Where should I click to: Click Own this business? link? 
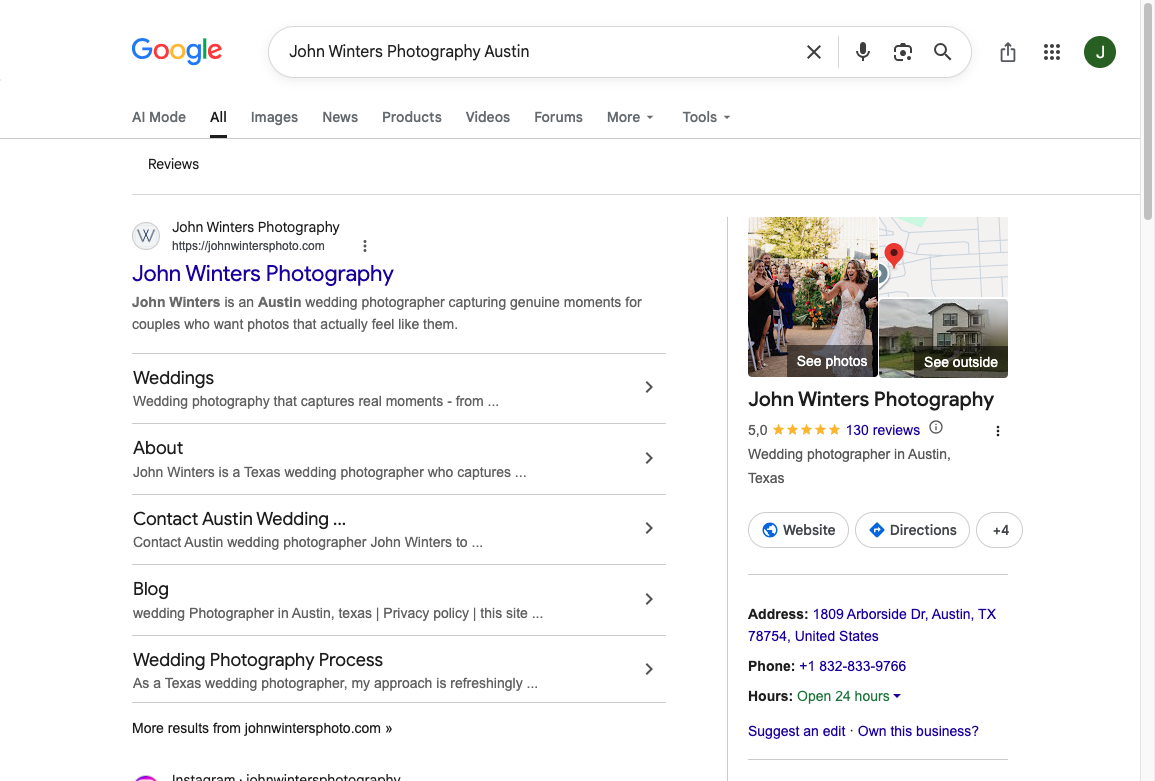click(x=918, y=731)
